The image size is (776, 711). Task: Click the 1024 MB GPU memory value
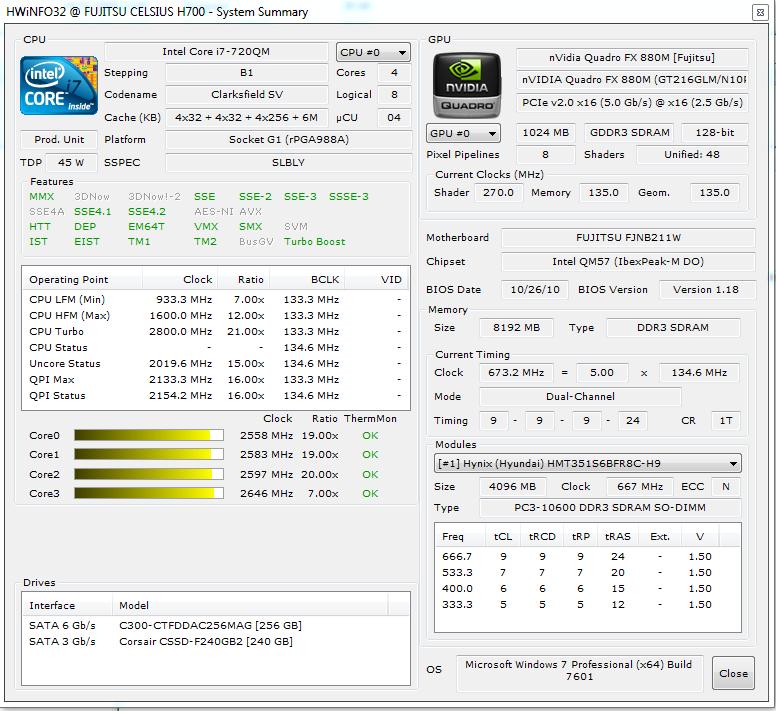point(545,133)
